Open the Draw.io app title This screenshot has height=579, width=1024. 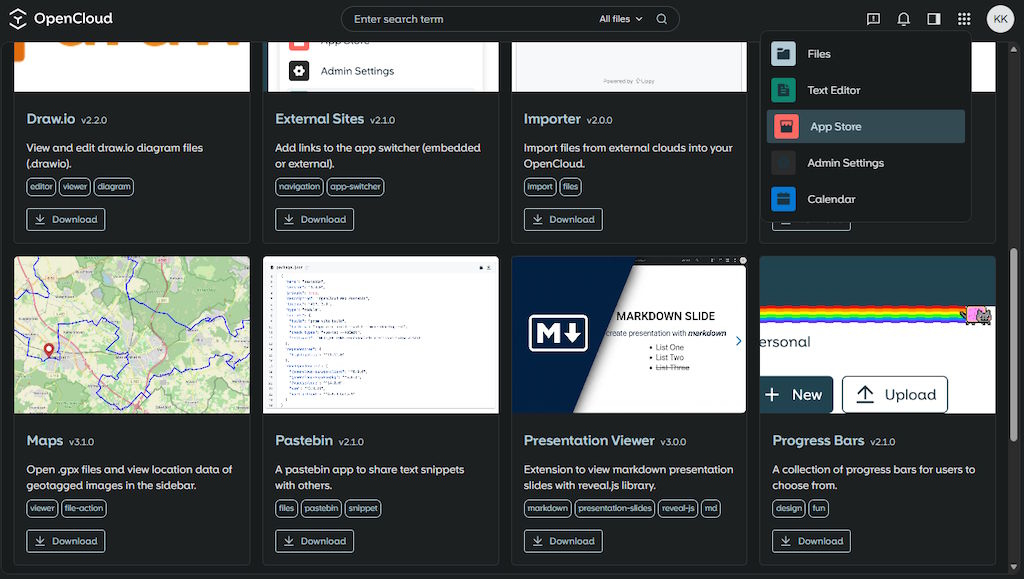point(51,119)
